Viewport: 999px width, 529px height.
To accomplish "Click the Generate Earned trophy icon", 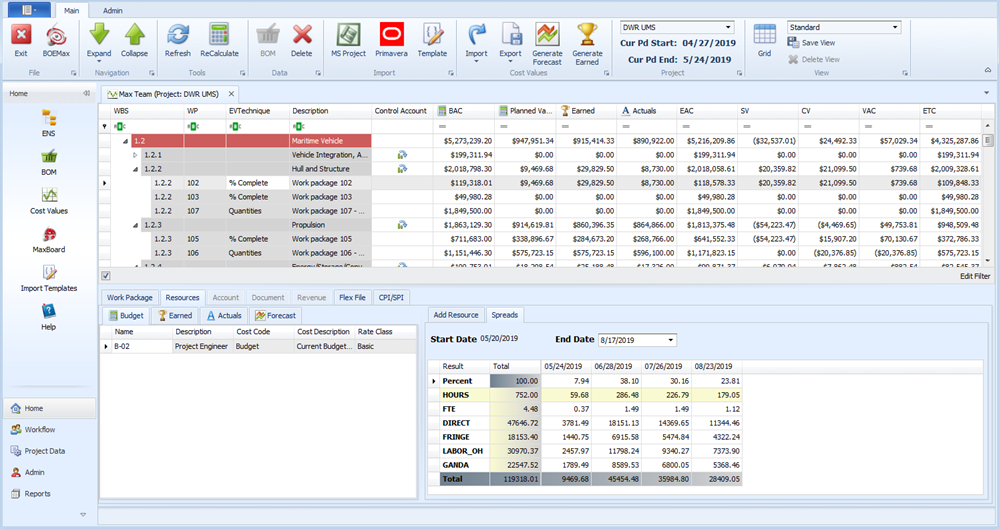I will (587, 38).
